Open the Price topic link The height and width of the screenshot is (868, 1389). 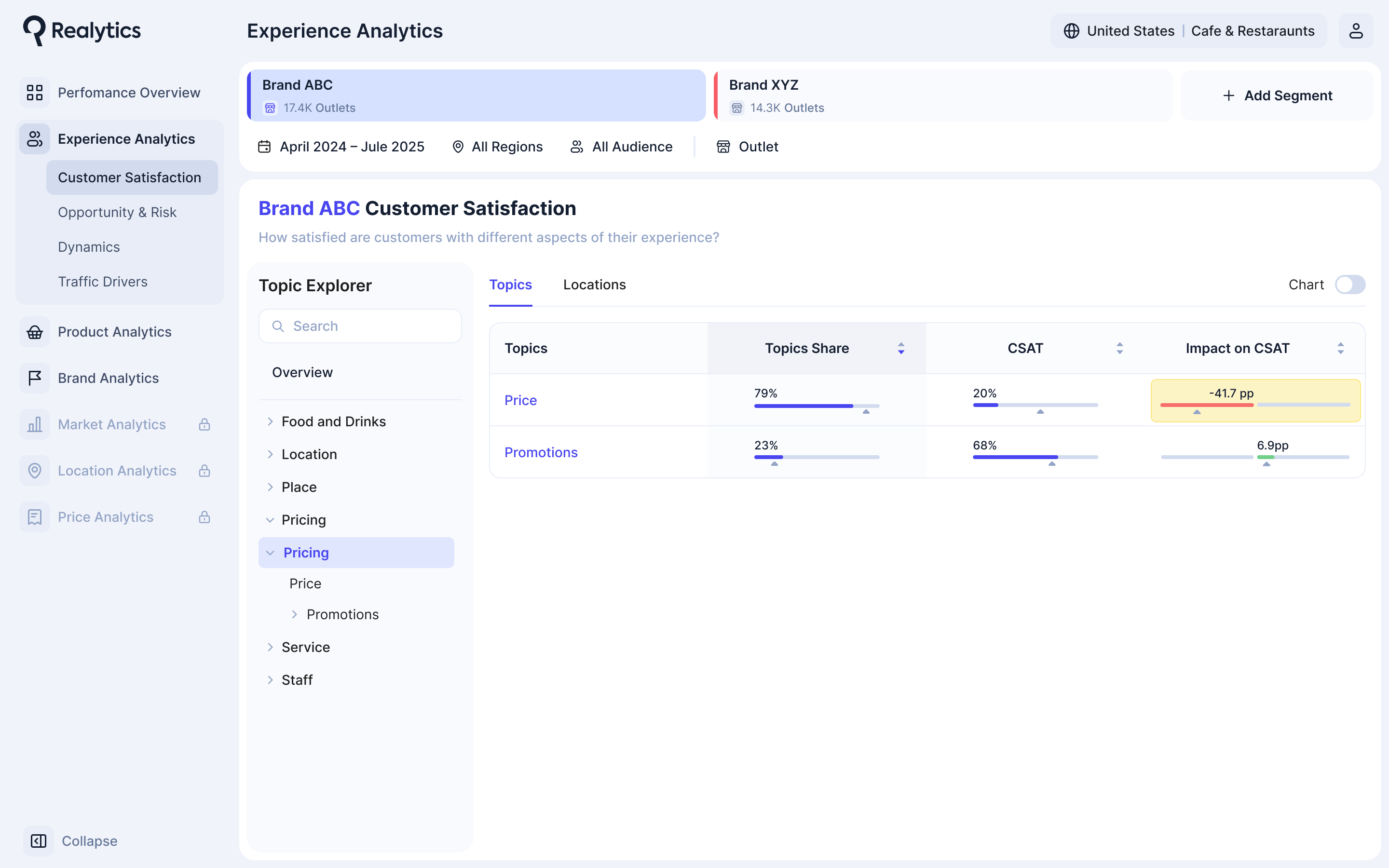click(x=520, y=400)
